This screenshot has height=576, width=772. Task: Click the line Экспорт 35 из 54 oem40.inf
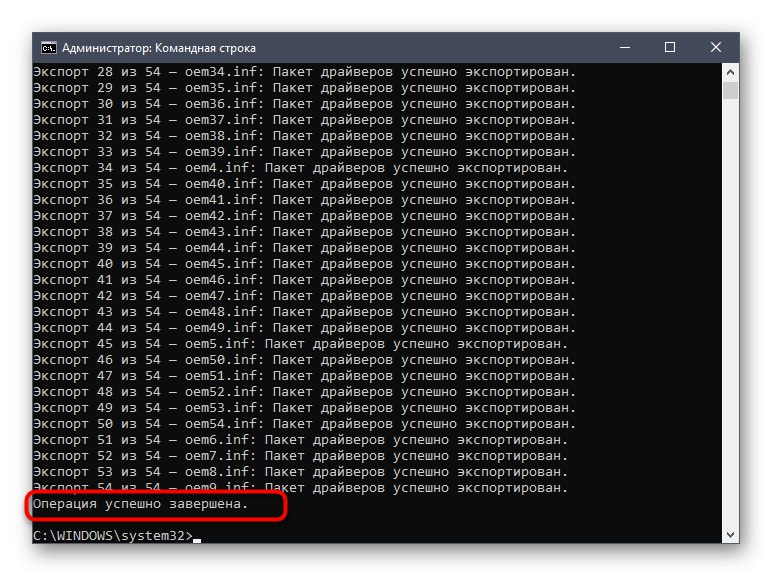(x=304, y=184)
